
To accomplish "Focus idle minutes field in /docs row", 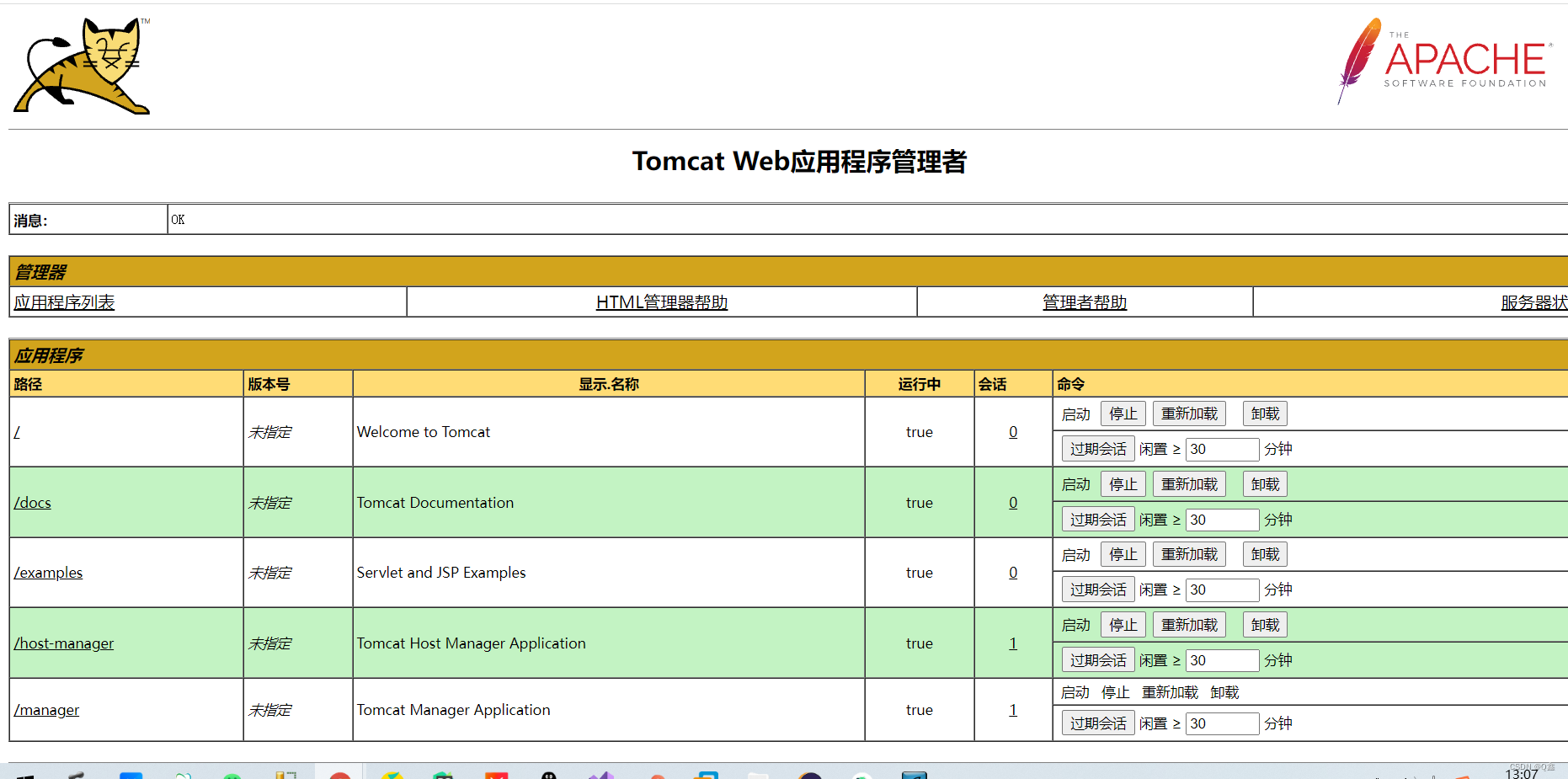I will 1222,520.
